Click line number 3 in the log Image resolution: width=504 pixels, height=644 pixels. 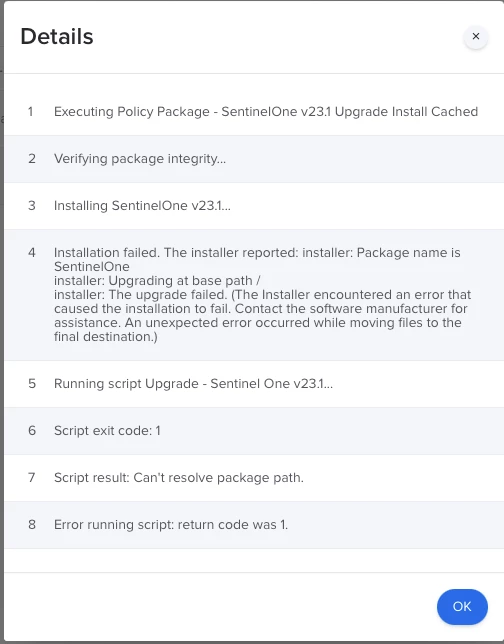(x=32, y=206)
